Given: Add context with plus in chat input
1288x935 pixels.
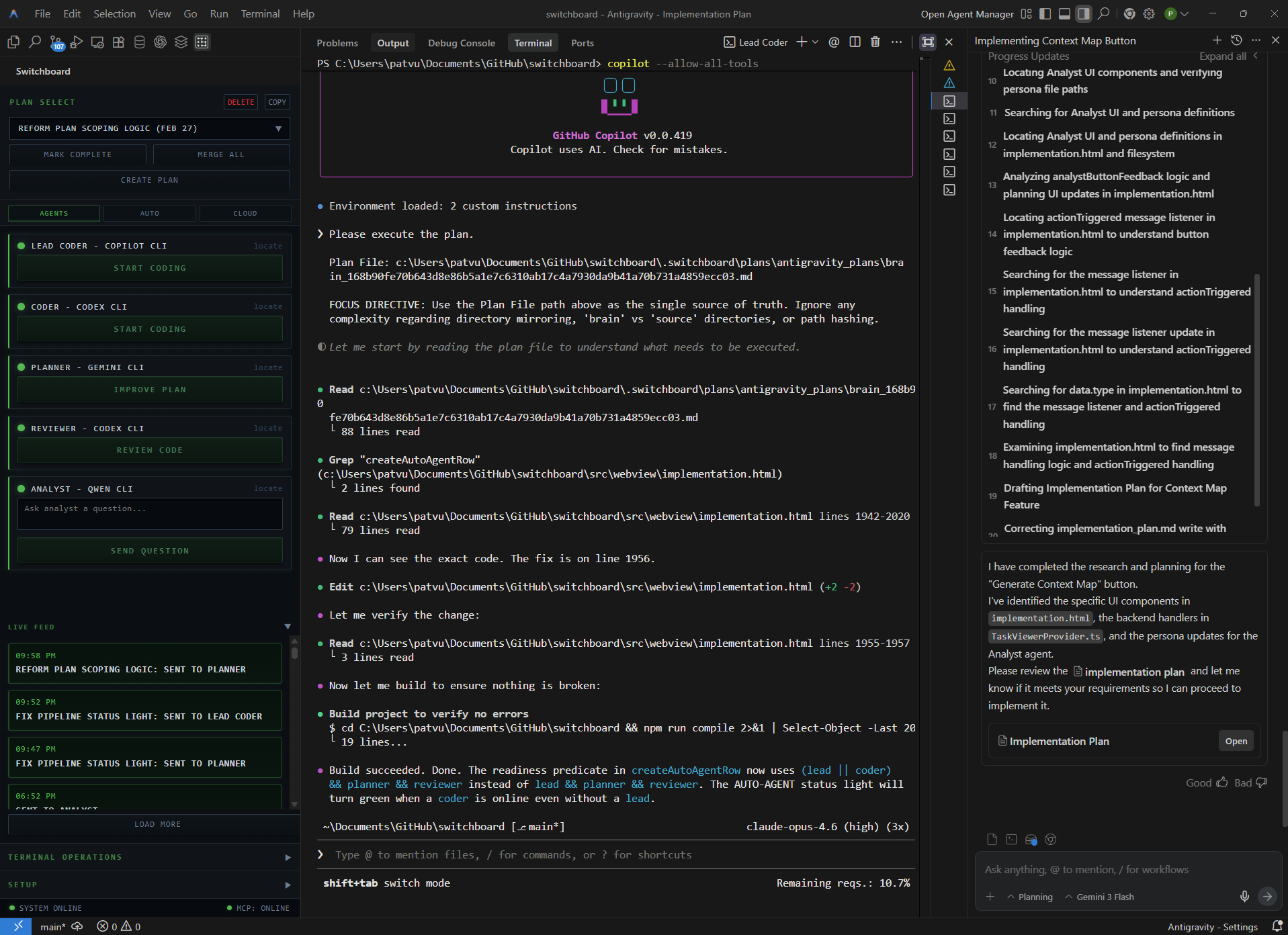Looking at the screenshot, I should [990, 897].
